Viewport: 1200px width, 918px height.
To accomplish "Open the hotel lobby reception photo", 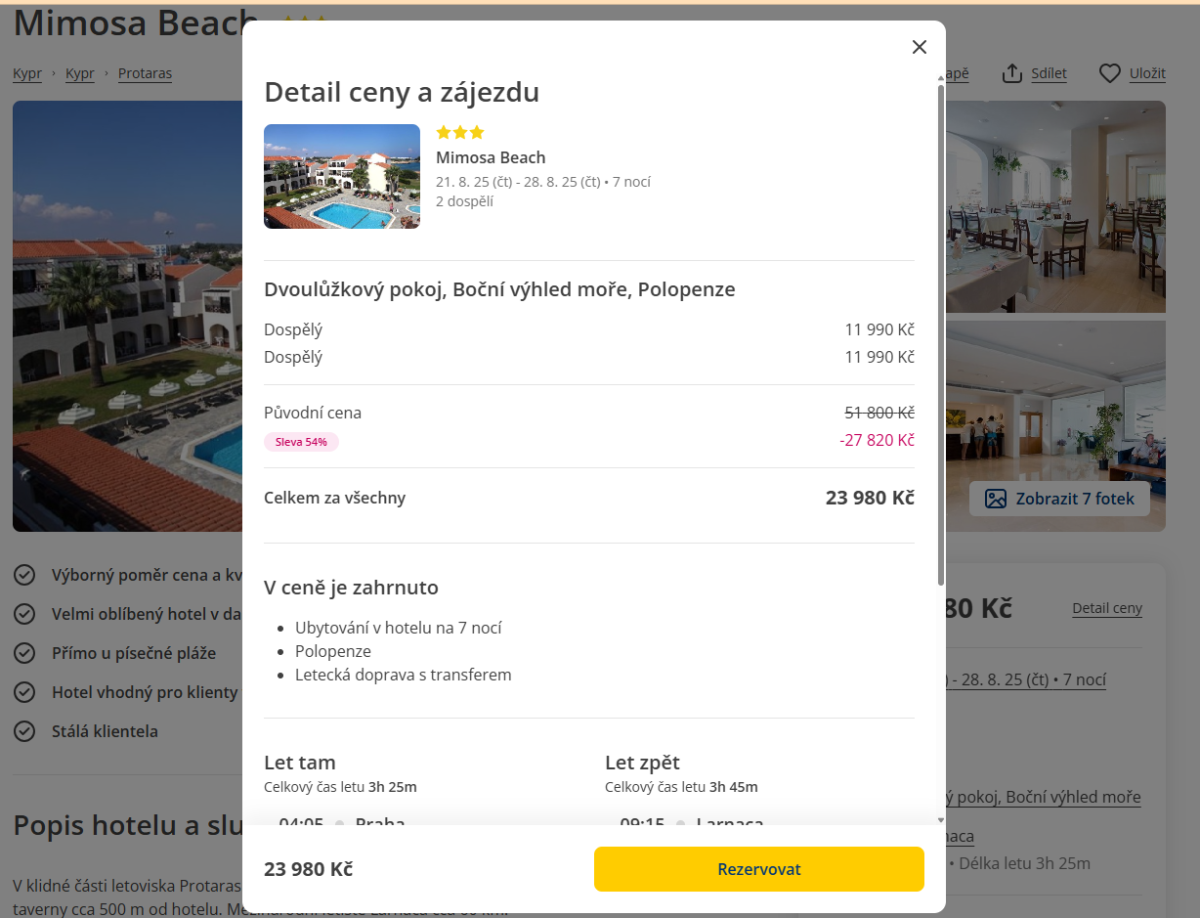I will (1055, 400).
